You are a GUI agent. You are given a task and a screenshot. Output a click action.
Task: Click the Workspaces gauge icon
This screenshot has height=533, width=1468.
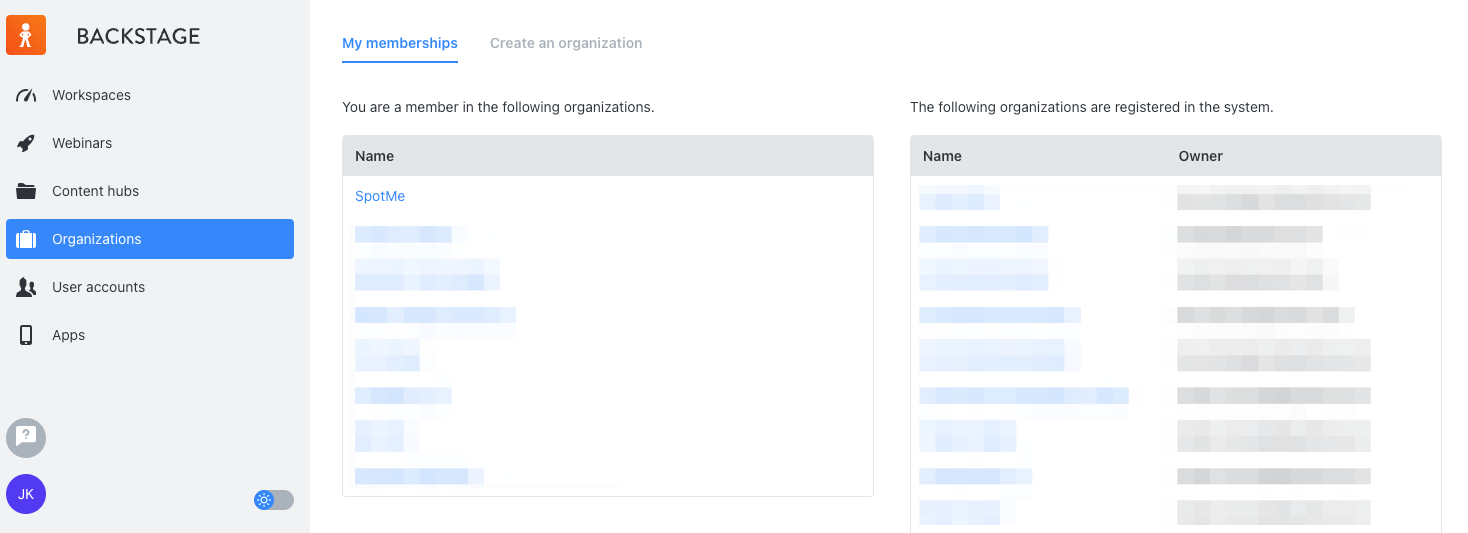[x=26, y=95]
